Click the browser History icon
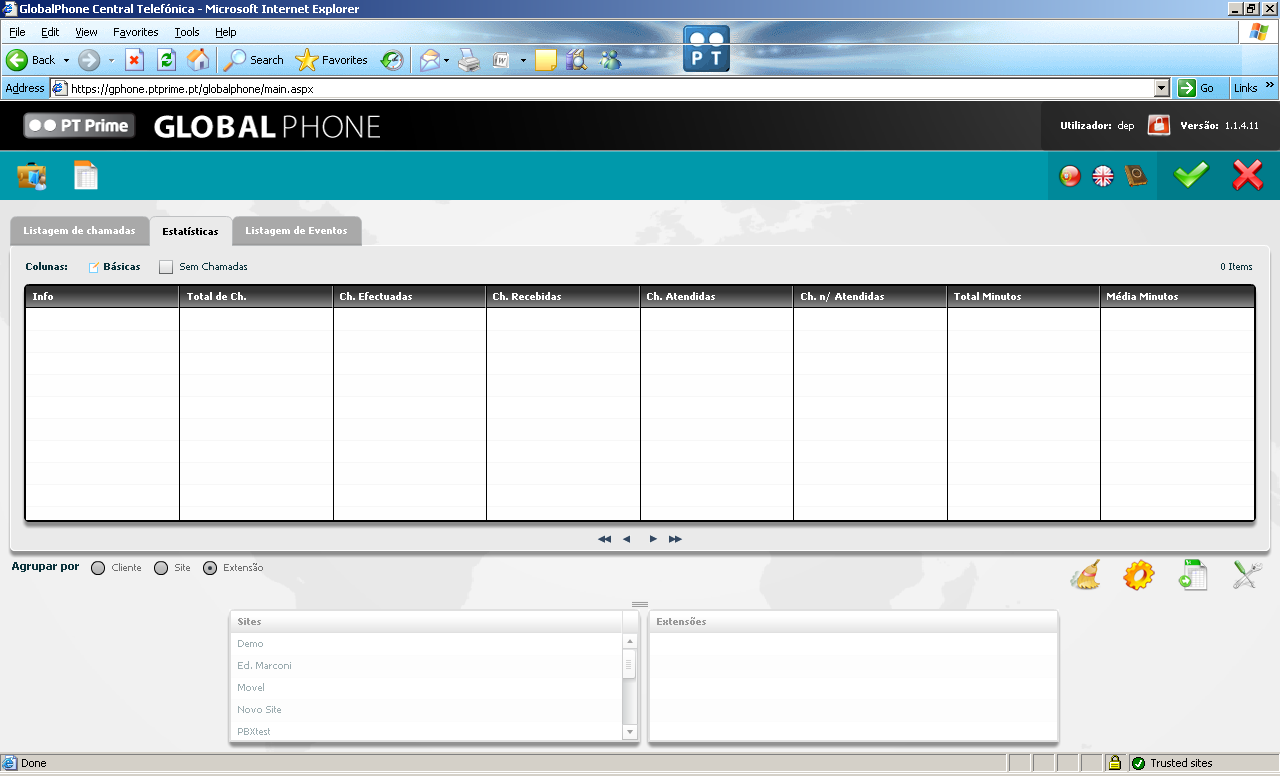 (x=392, y=60)
